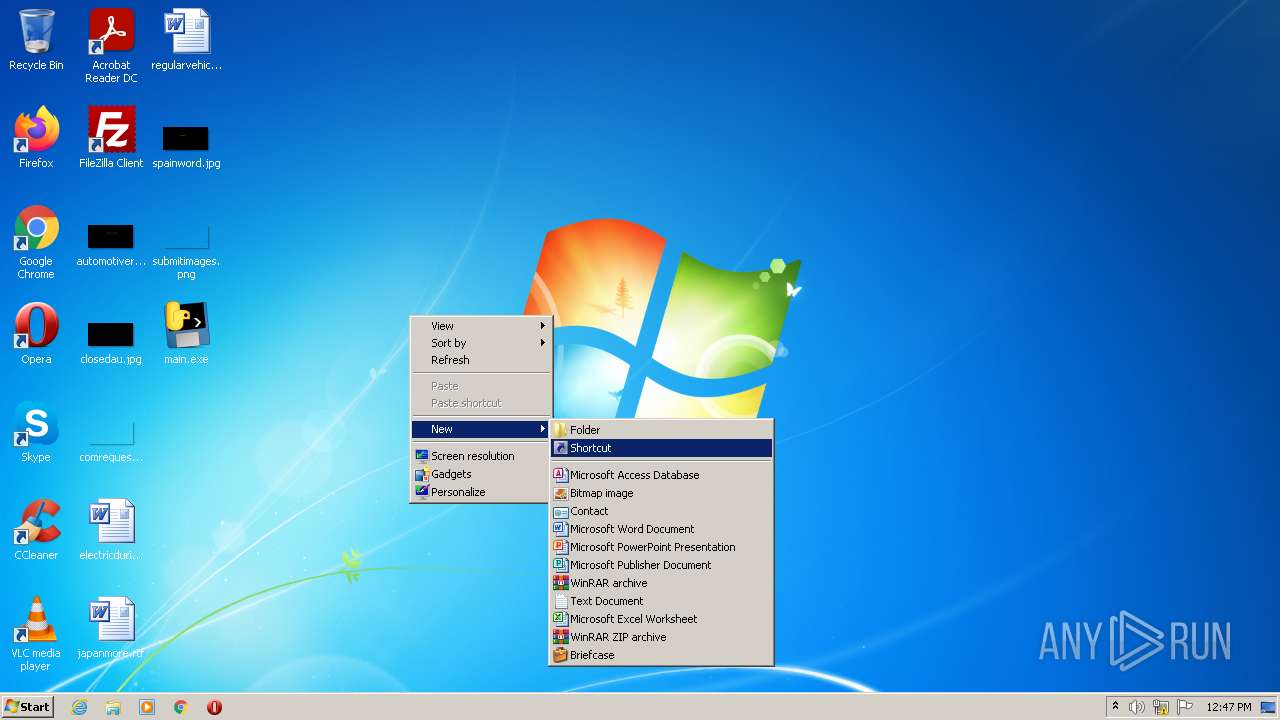This screenshot has width=1280, height=720.
Task: Select the Skype desktop shortcut
Action: tap(36, 432)
